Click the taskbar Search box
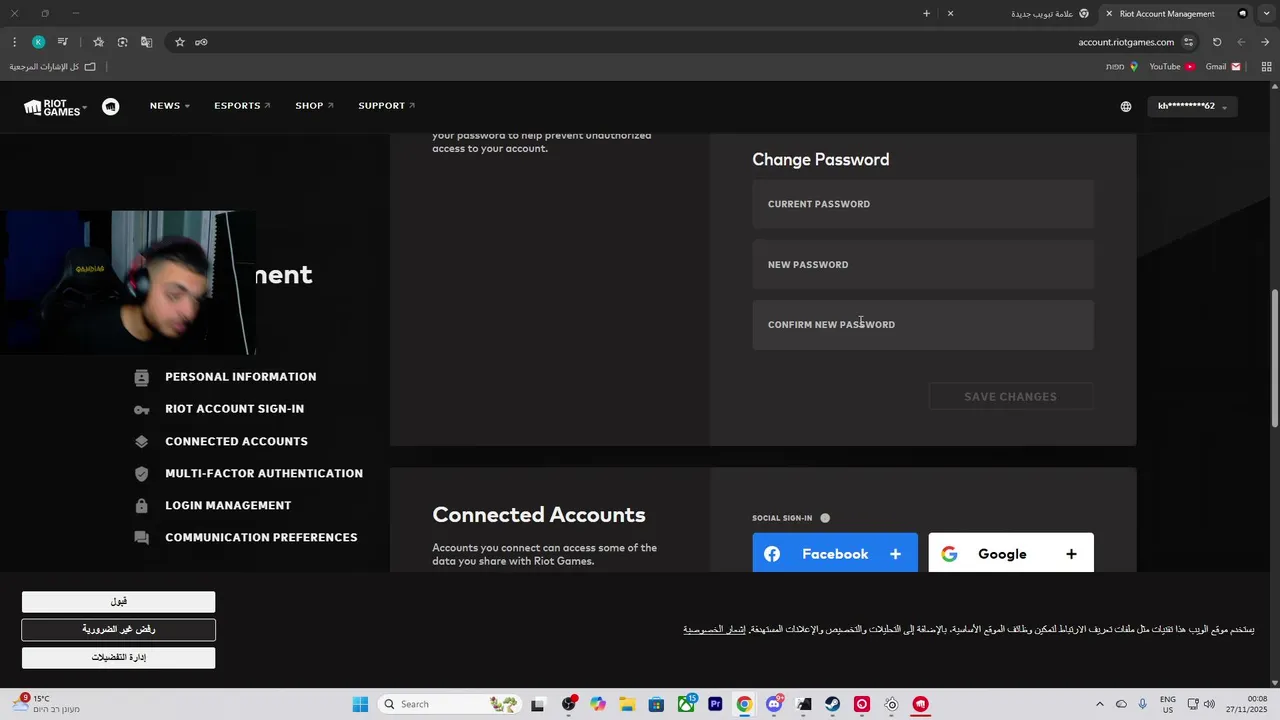The image size is (1280, 720). coord(448,704)
